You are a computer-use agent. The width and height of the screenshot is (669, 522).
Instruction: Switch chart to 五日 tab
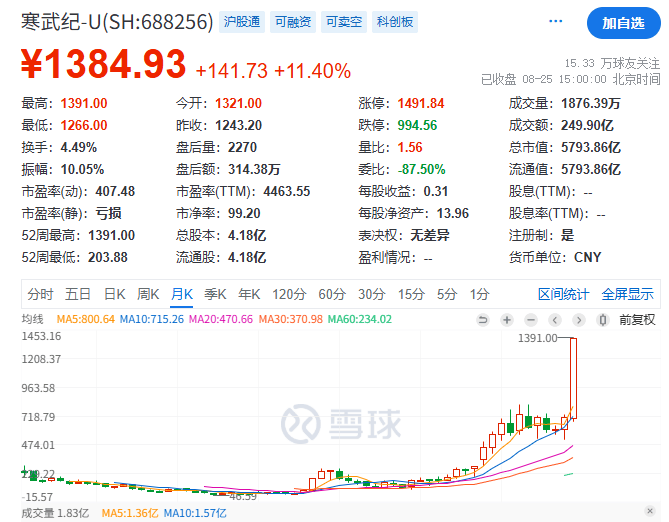click(x=78, y=294)
